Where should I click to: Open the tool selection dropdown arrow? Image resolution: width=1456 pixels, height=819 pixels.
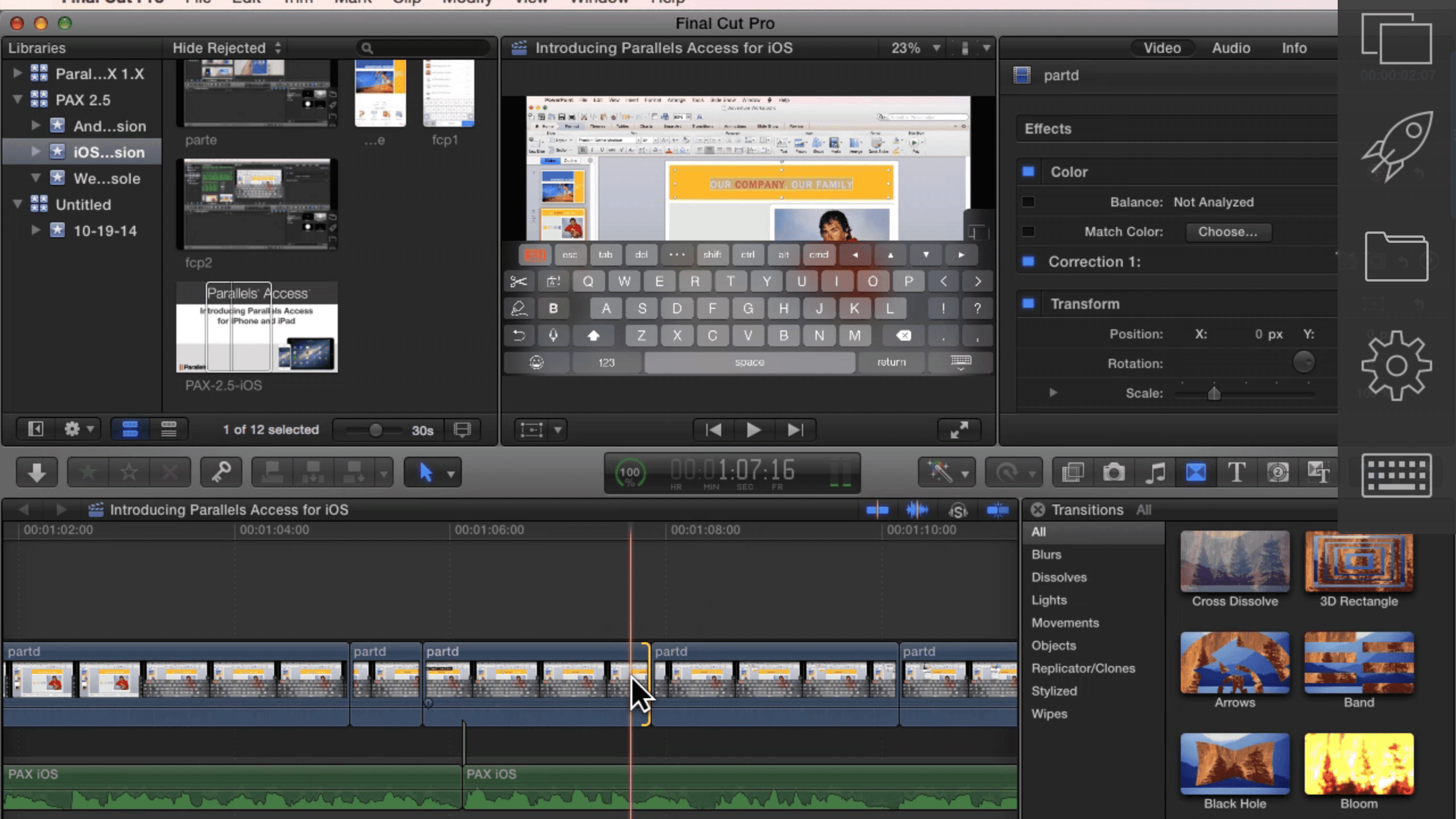coord(451,473)
